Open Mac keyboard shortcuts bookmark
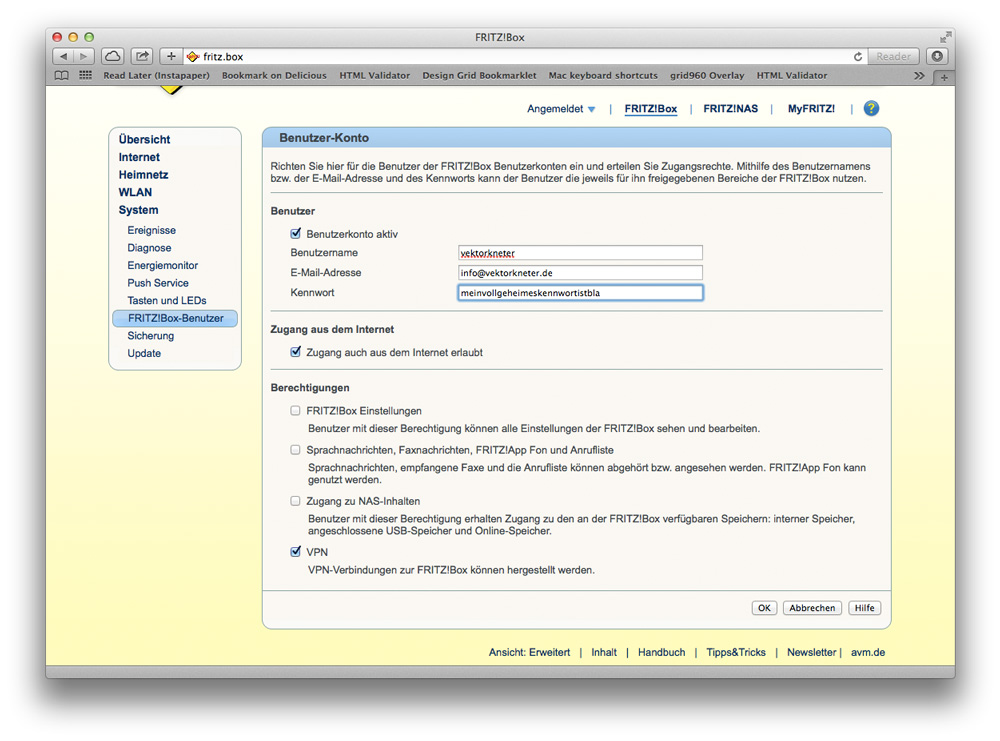This screenshot has width=1000, height=741. 603,75
